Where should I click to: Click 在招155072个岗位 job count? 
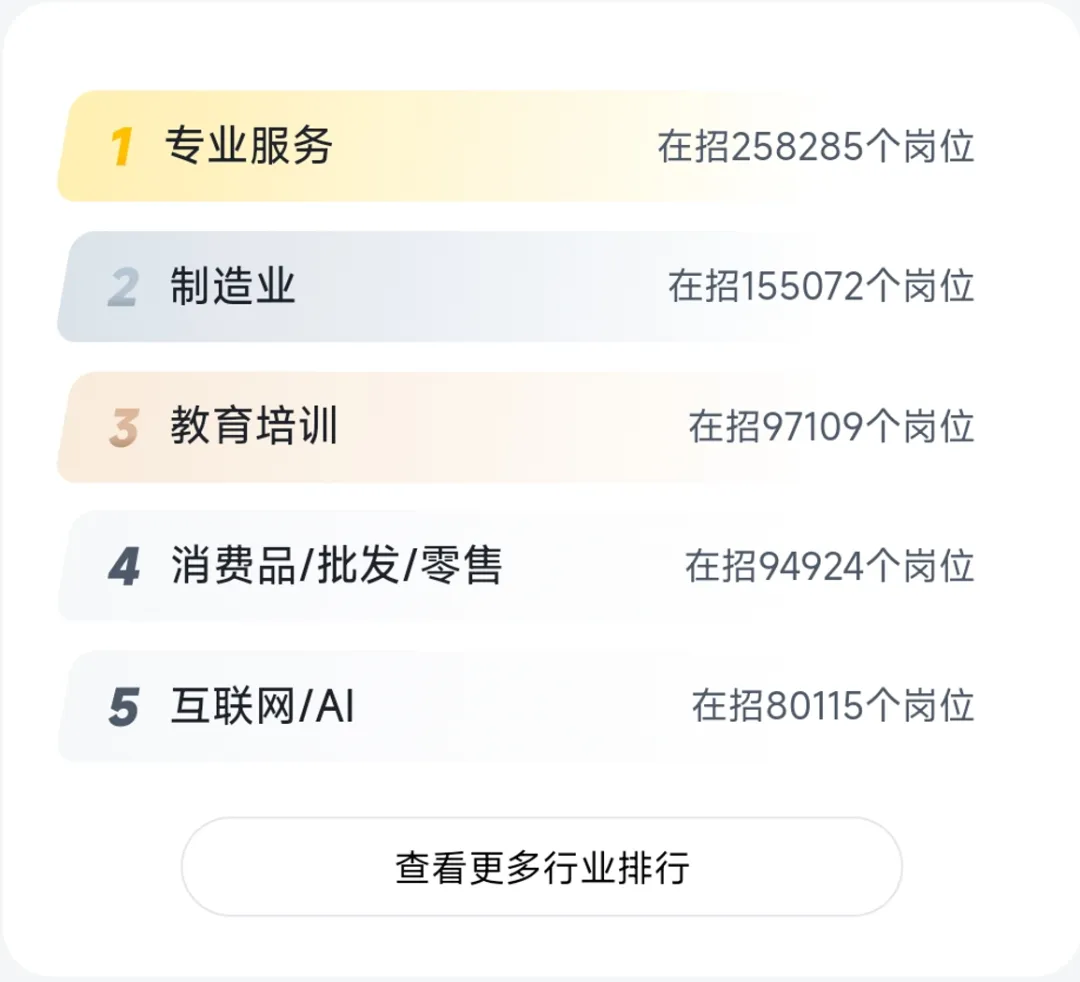pos(821,286)
